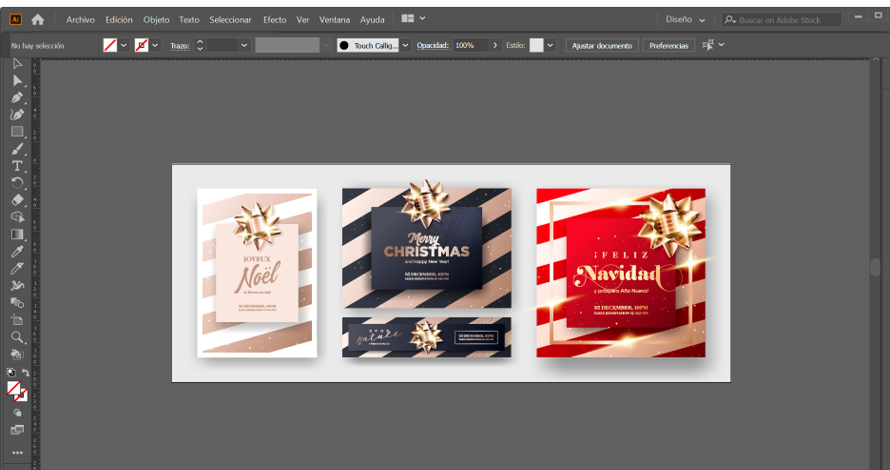Adjust the stroke weight stepper arrows
The image size is (890, 470).
(x=199, y=45)
